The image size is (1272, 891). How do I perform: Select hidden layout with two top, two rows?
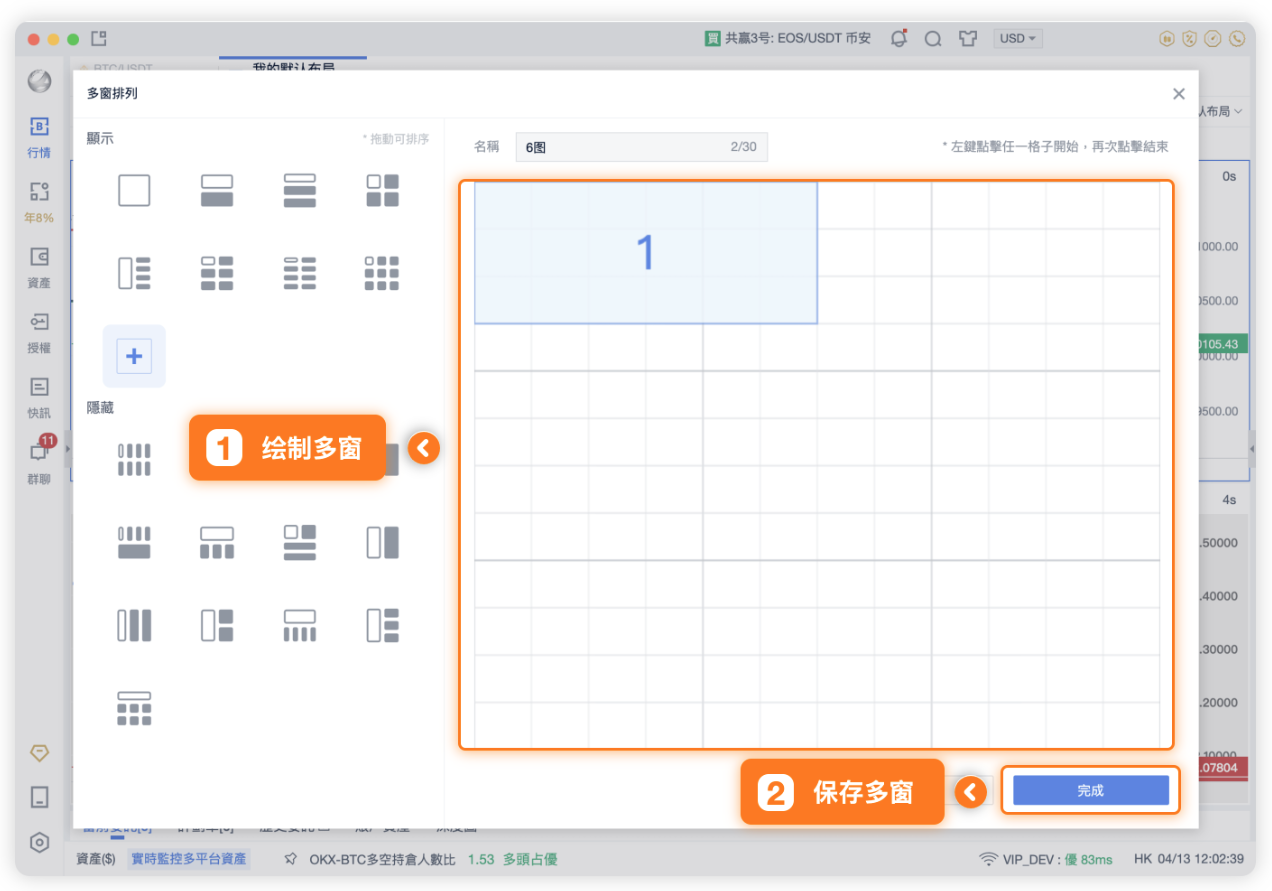pos(300,542)
